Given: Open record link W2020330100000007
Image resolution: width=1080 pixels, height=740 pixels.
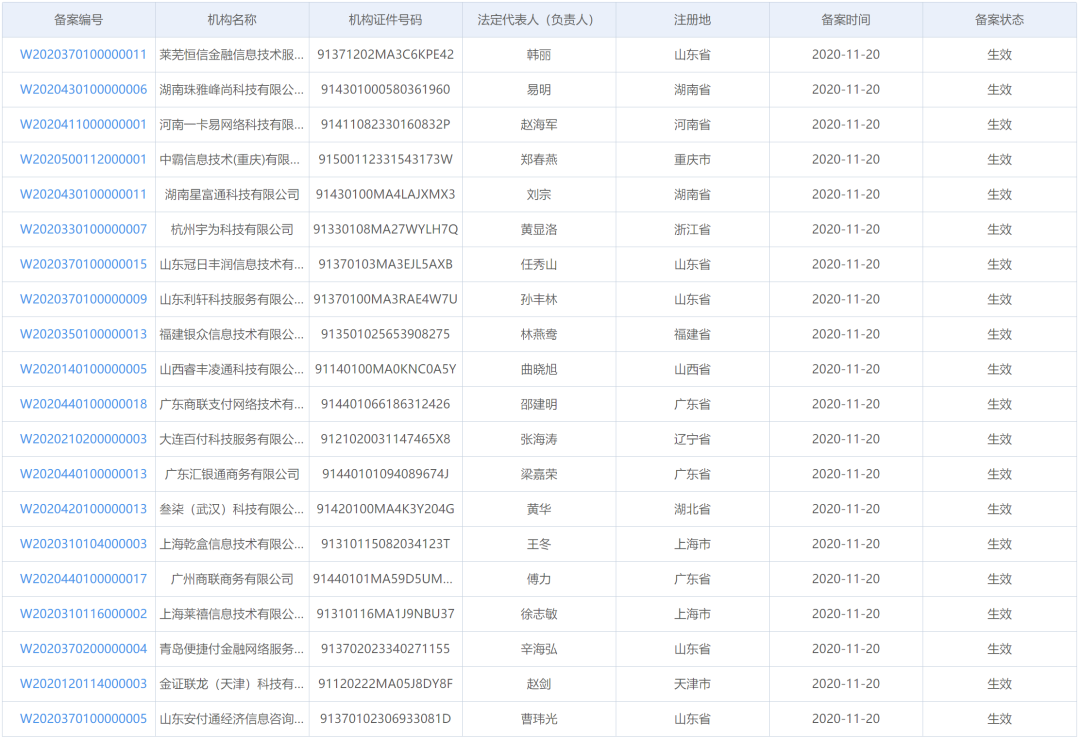Looking at the screenshot, I should [x=83, y=229].
